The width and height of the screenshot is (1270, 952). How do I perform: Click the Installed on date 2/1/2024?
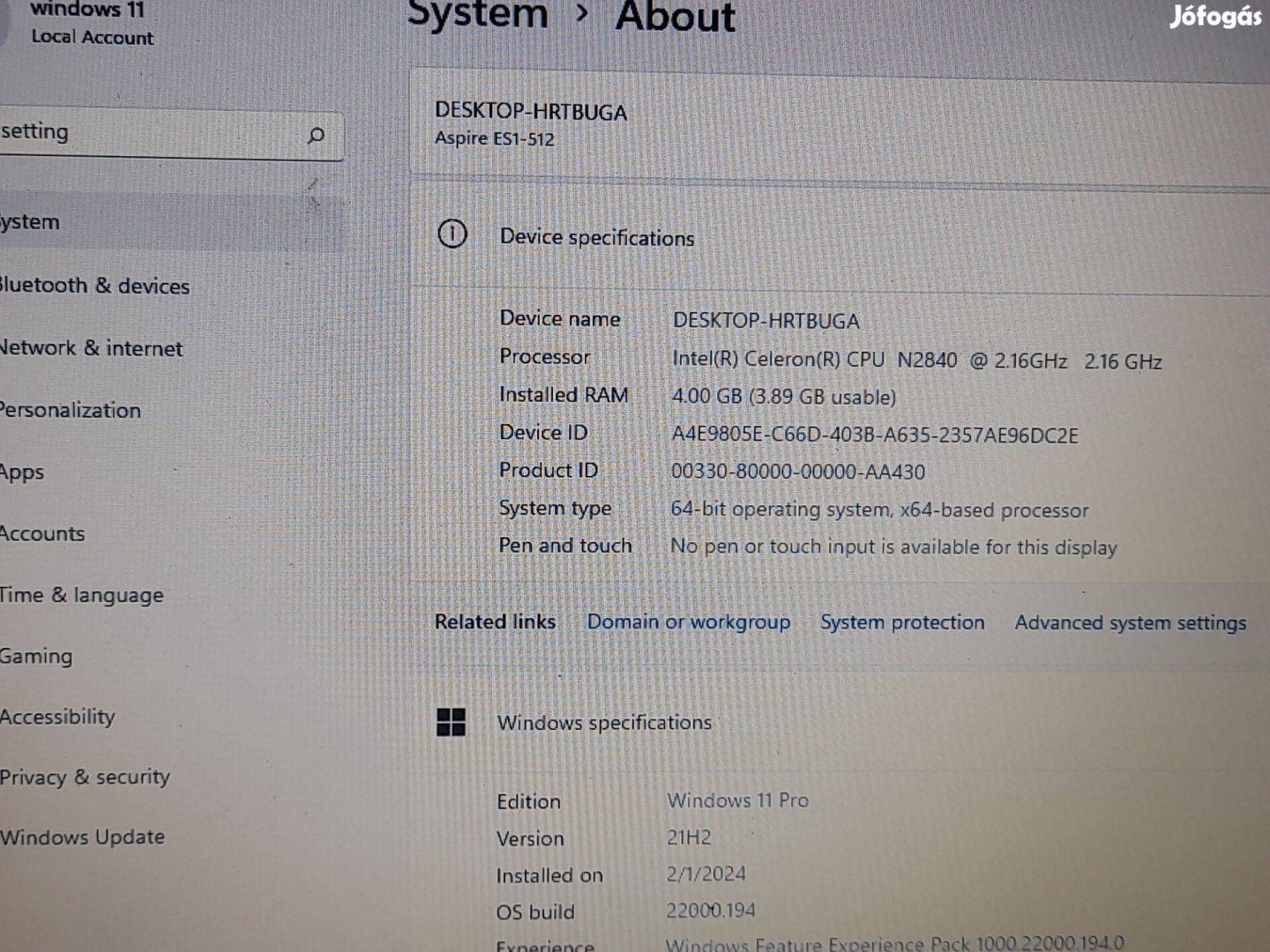(706, 874)
